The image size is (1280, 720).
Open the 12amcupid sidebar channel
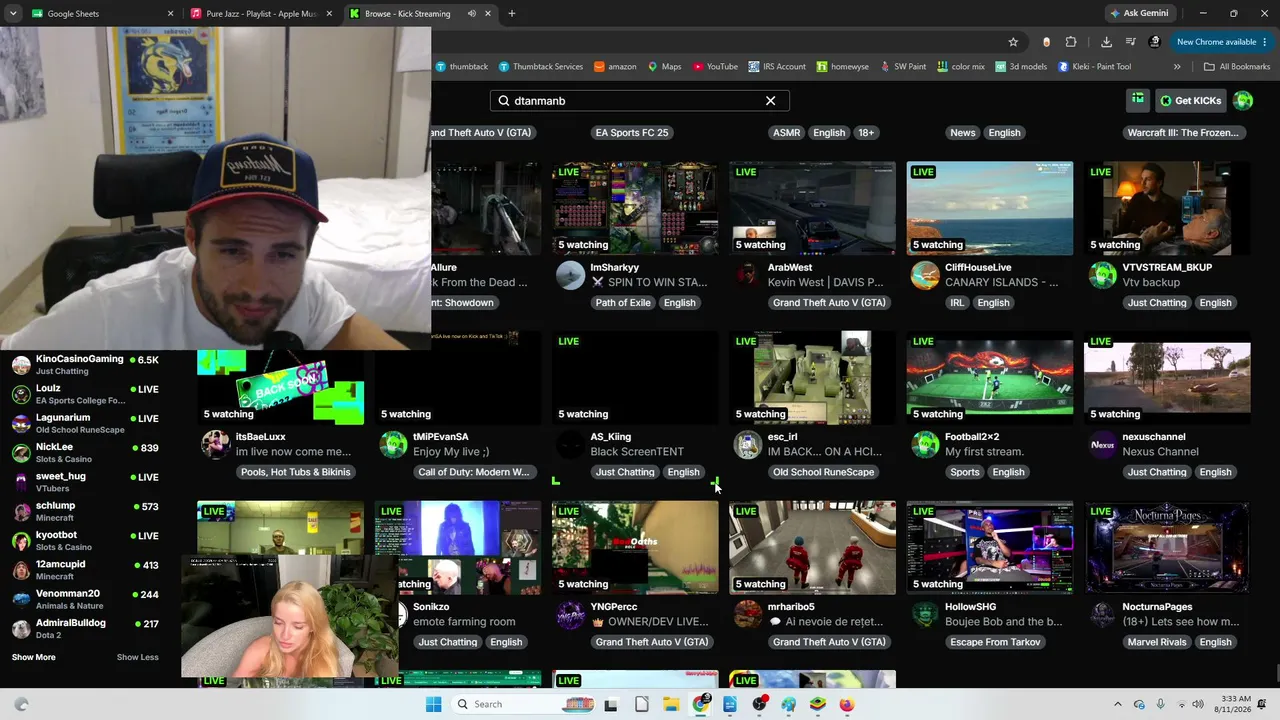point(85,570)
